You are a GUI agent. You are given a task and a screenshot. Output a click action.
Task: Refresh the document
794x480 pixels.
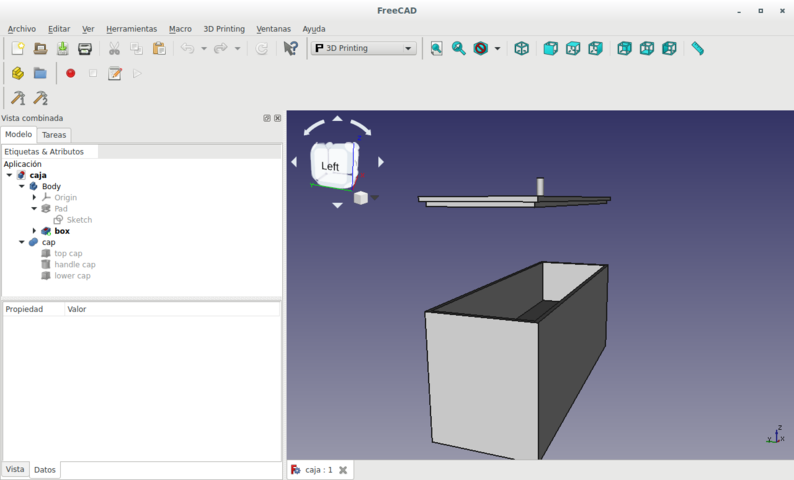(262, 49)
